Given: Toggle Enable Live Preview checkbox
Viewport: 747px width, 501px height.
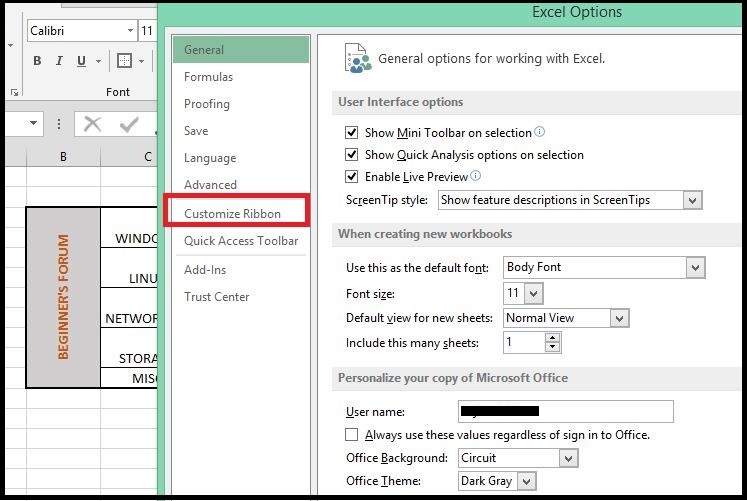Looking at the screenshot, I should 352,176.
